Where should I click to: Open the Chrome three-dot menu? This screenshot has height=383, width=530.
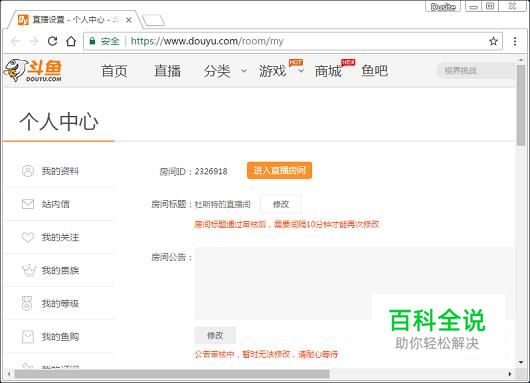tap(515, 41)
